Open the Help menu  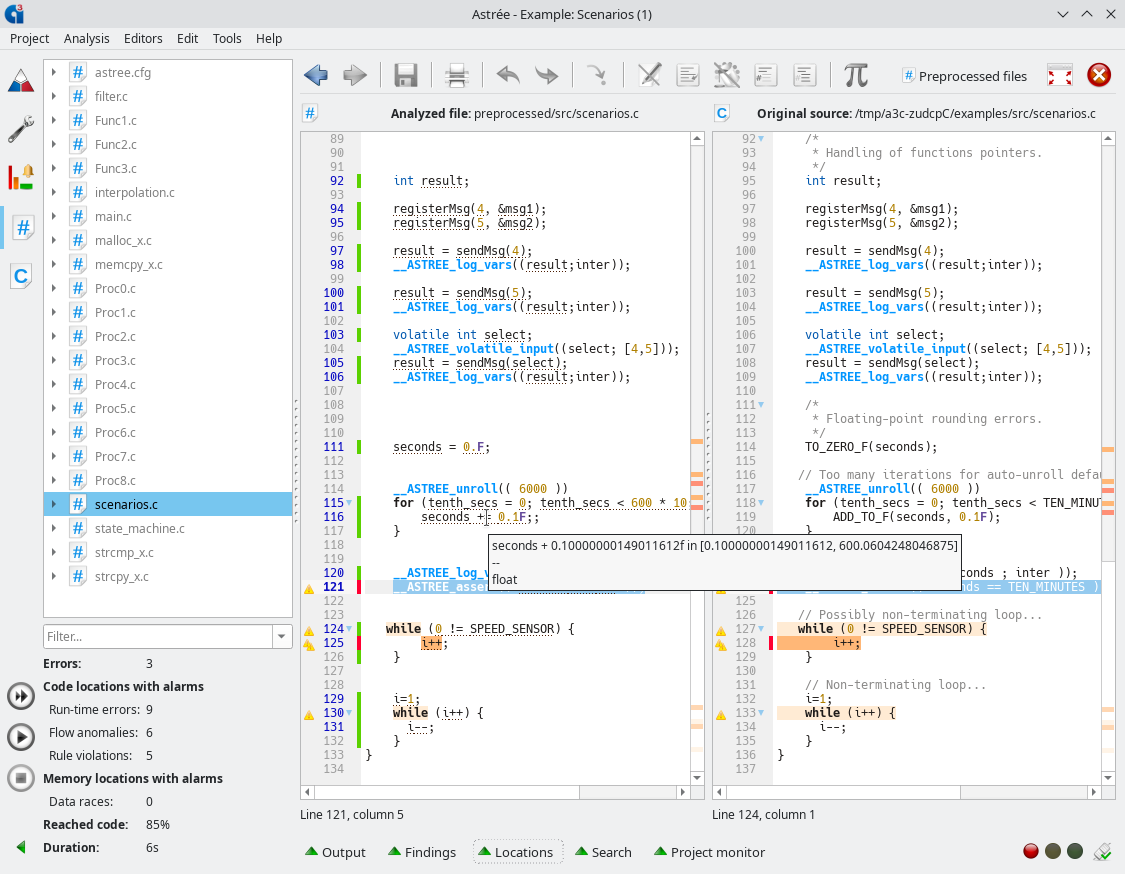tap(268, 38)
